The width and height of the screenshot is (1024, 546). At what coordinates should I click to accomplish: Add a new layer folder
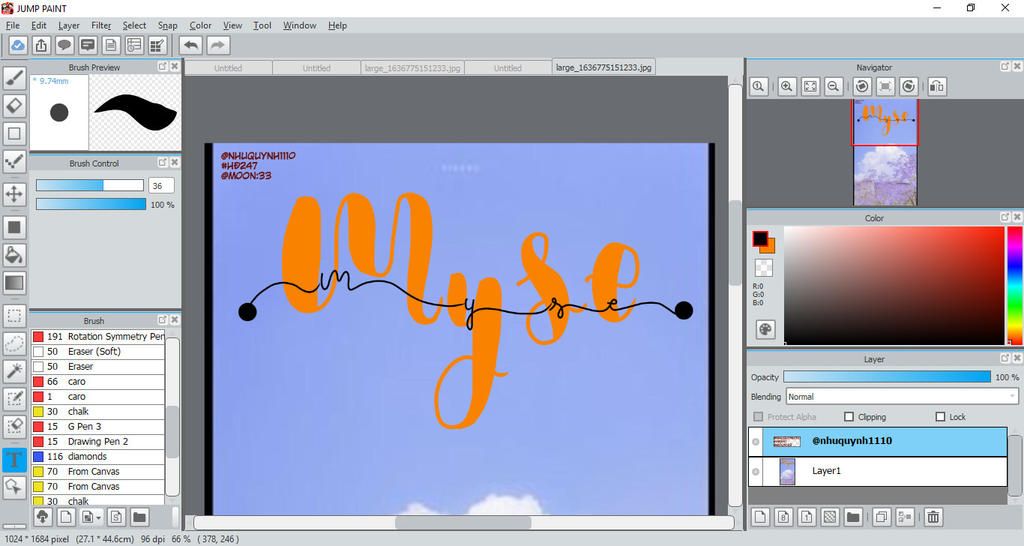pos(852,517)
